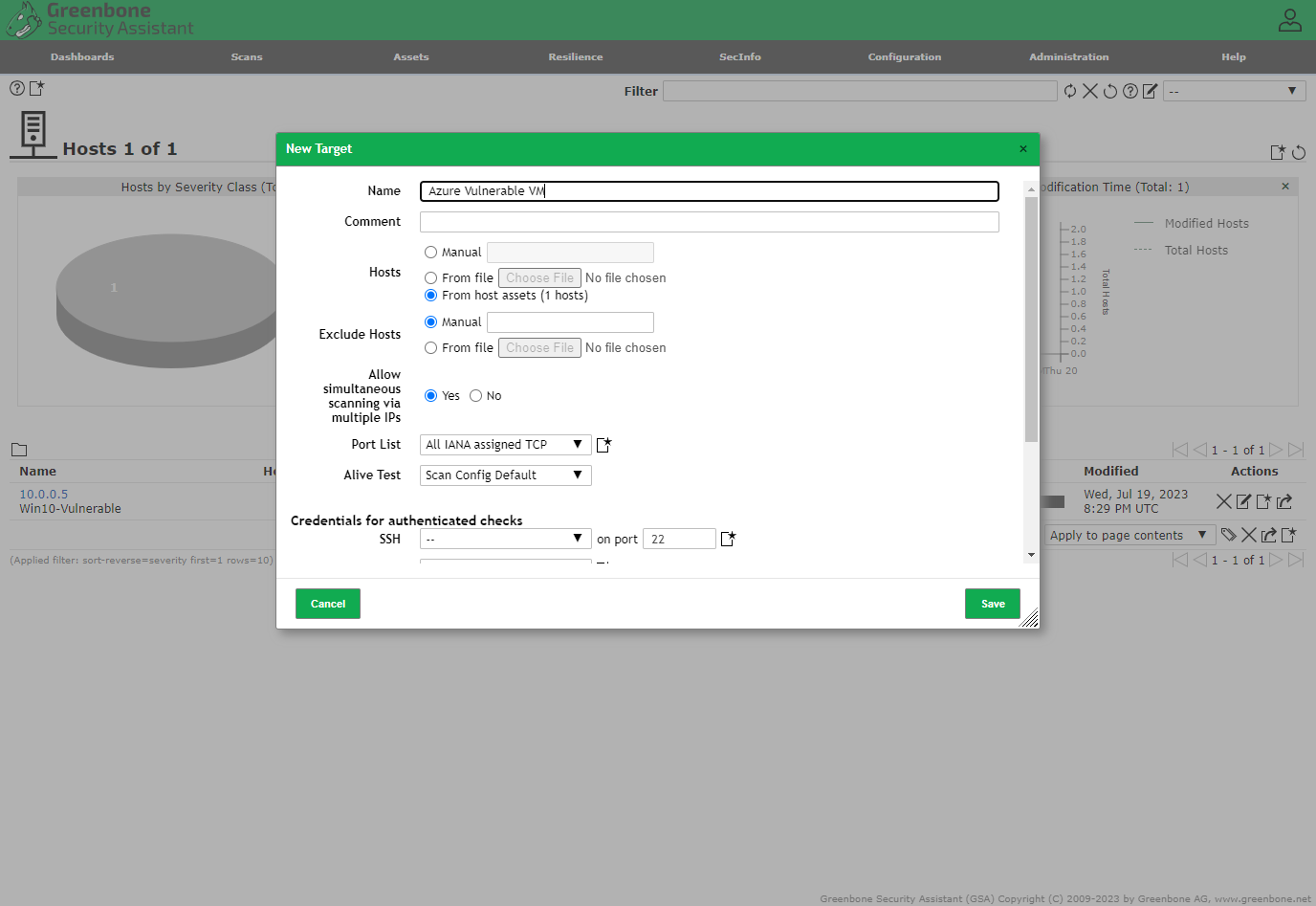The height and width of the screenshot is (906, 1316).
Task: Open Assets menu
Action: coord(411,57)
